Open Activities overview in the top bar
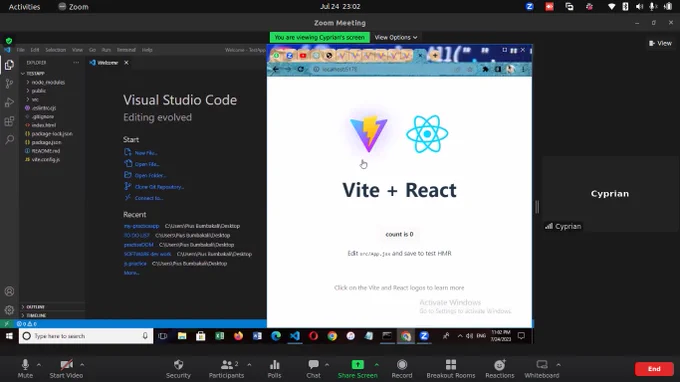Viewport: 680px width, 382px height. 24,7
